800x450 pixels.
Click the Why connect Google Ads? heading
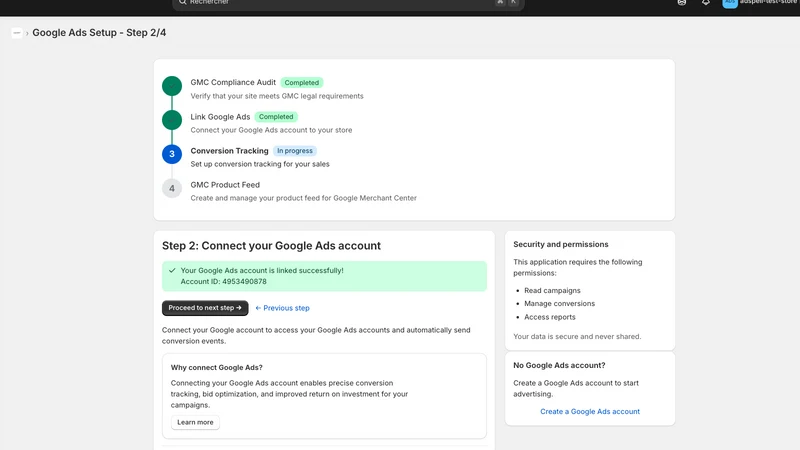(x=216, y=367)
